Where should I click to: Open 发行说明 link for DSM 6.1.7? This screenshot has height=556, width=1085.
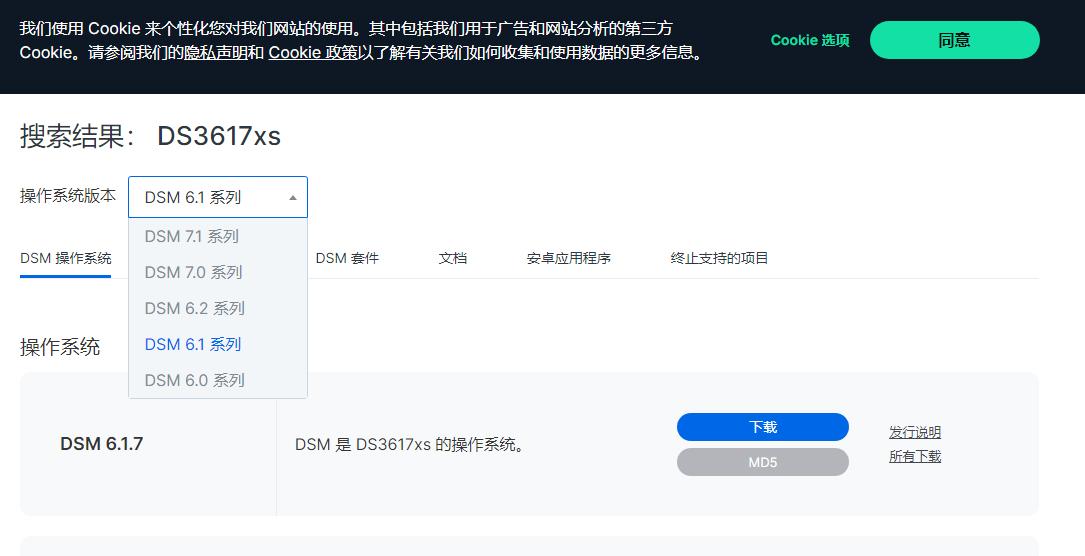point(915,432)
